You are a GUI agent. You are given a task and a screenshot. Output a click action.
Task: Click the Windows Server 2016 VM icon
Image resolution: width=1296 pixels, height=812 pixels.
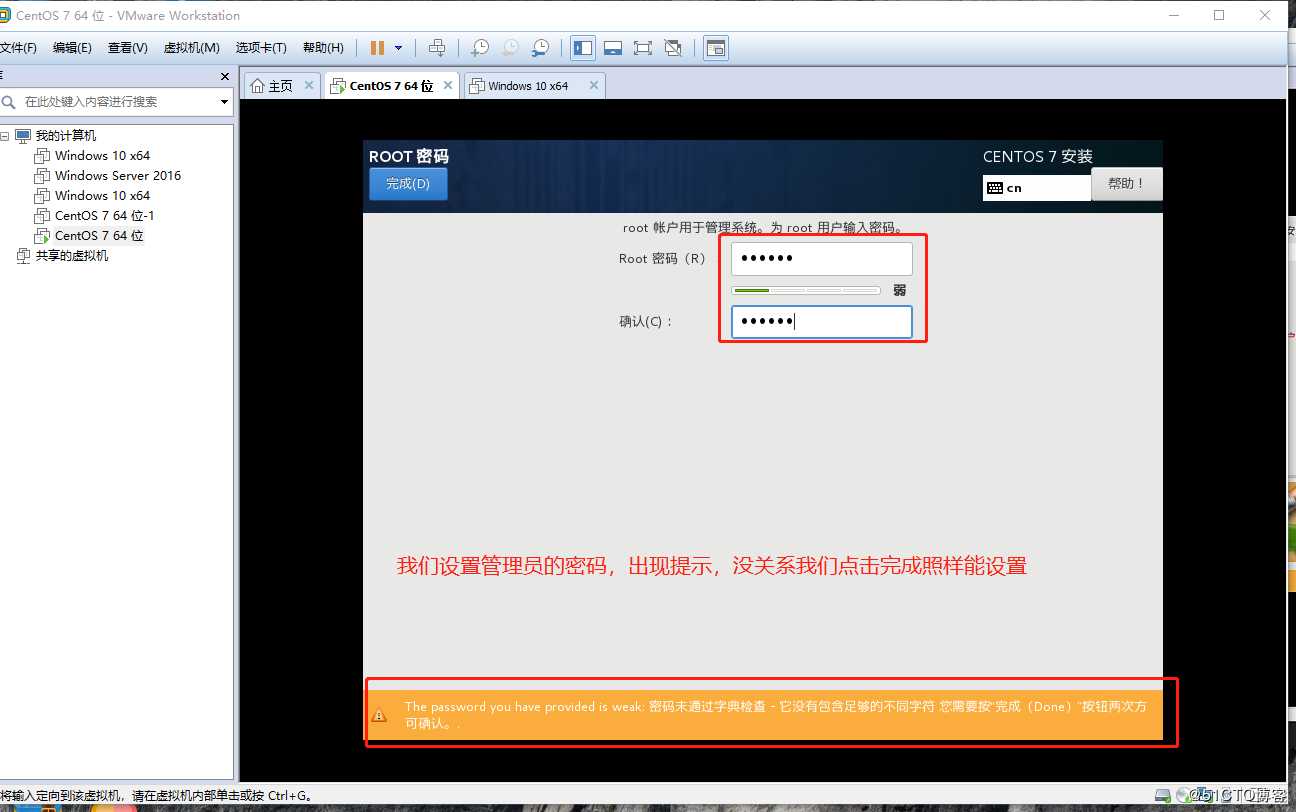coord(42,176)
